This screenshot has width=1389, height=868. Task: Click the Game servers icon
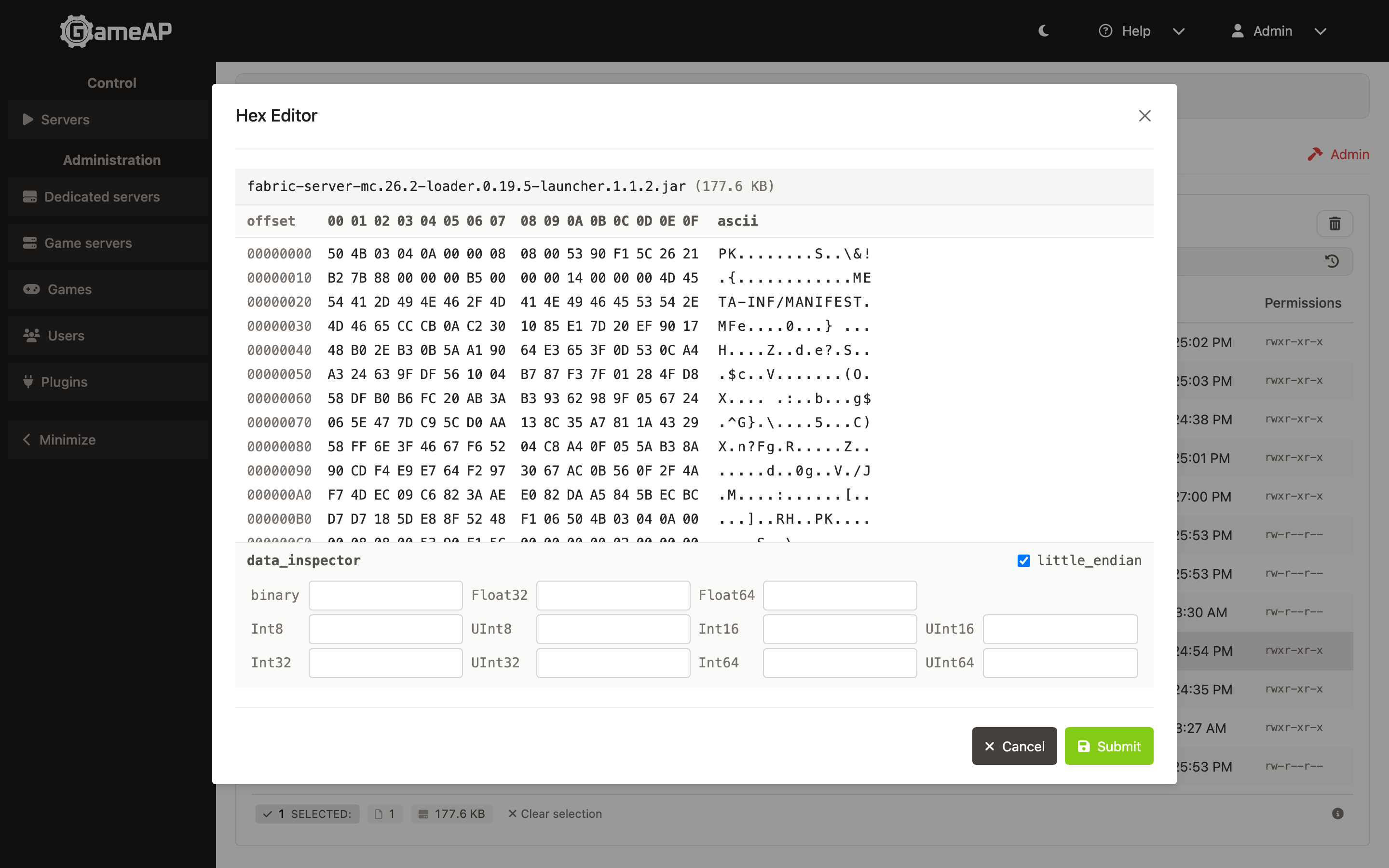[x=30, y=243]
